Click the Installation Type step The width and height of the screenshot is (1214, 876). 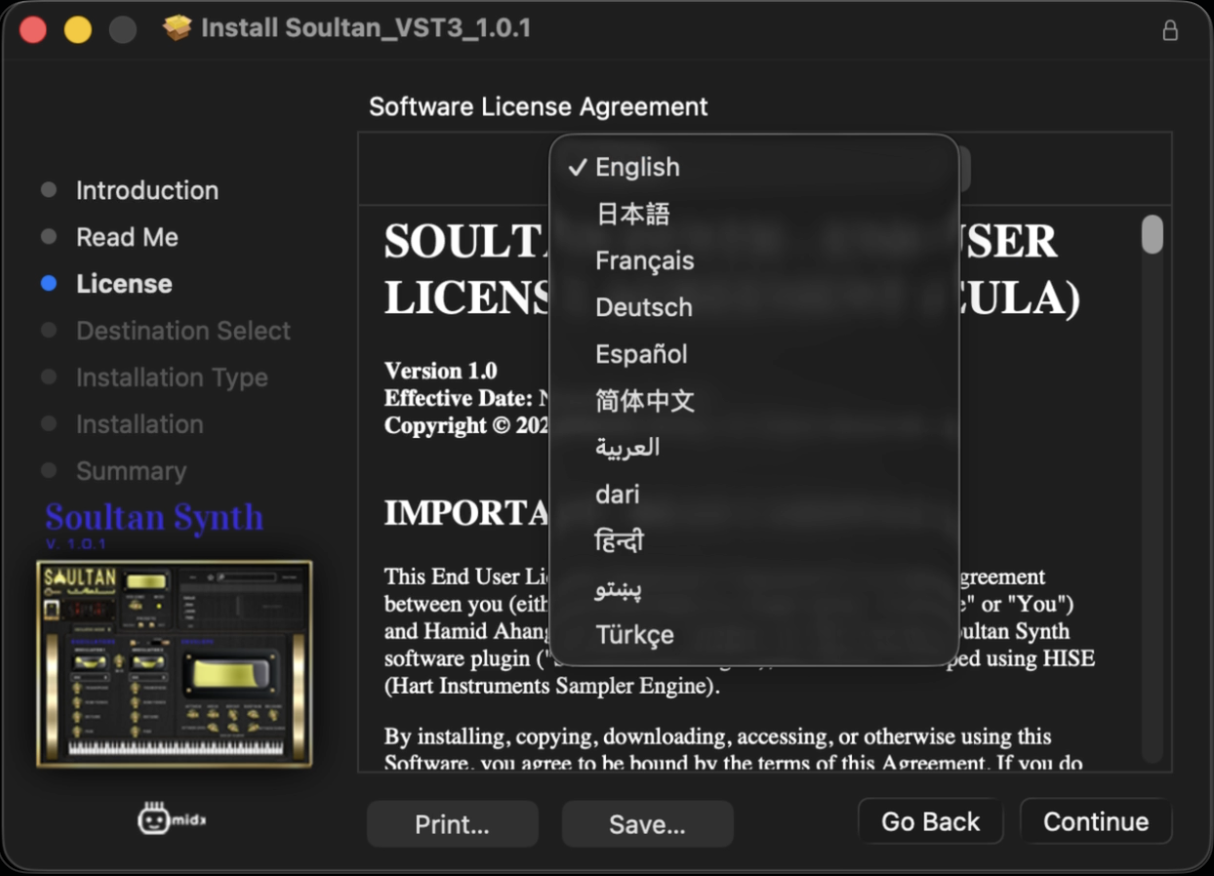pyautogui.click(x=172, y=378)
